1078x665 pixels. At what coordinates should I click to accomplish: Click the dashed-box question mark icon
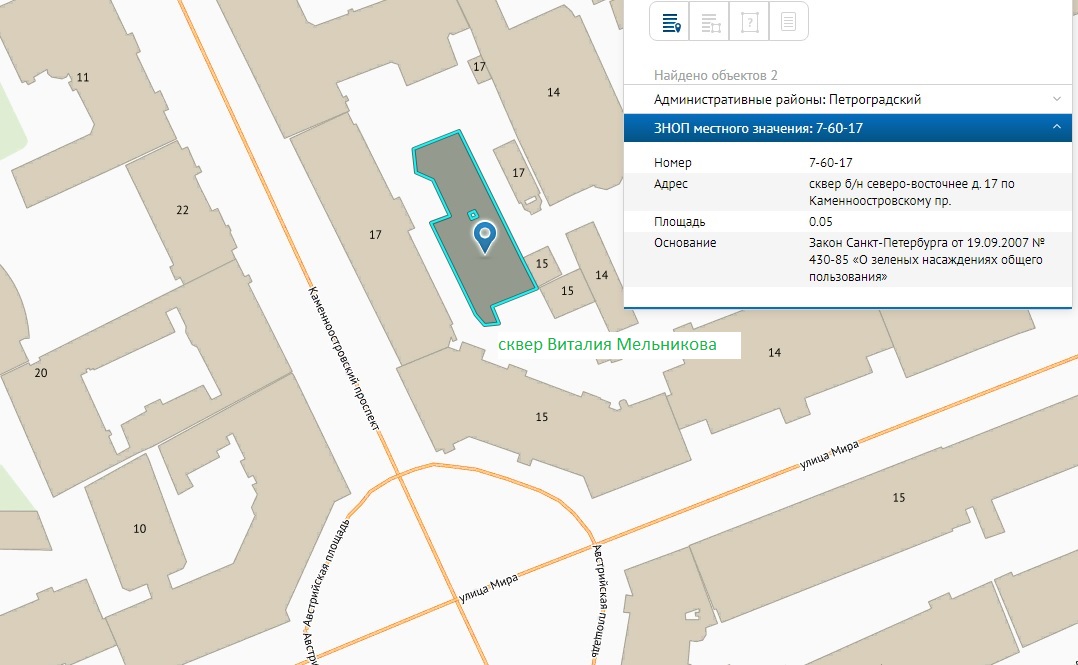749,22
